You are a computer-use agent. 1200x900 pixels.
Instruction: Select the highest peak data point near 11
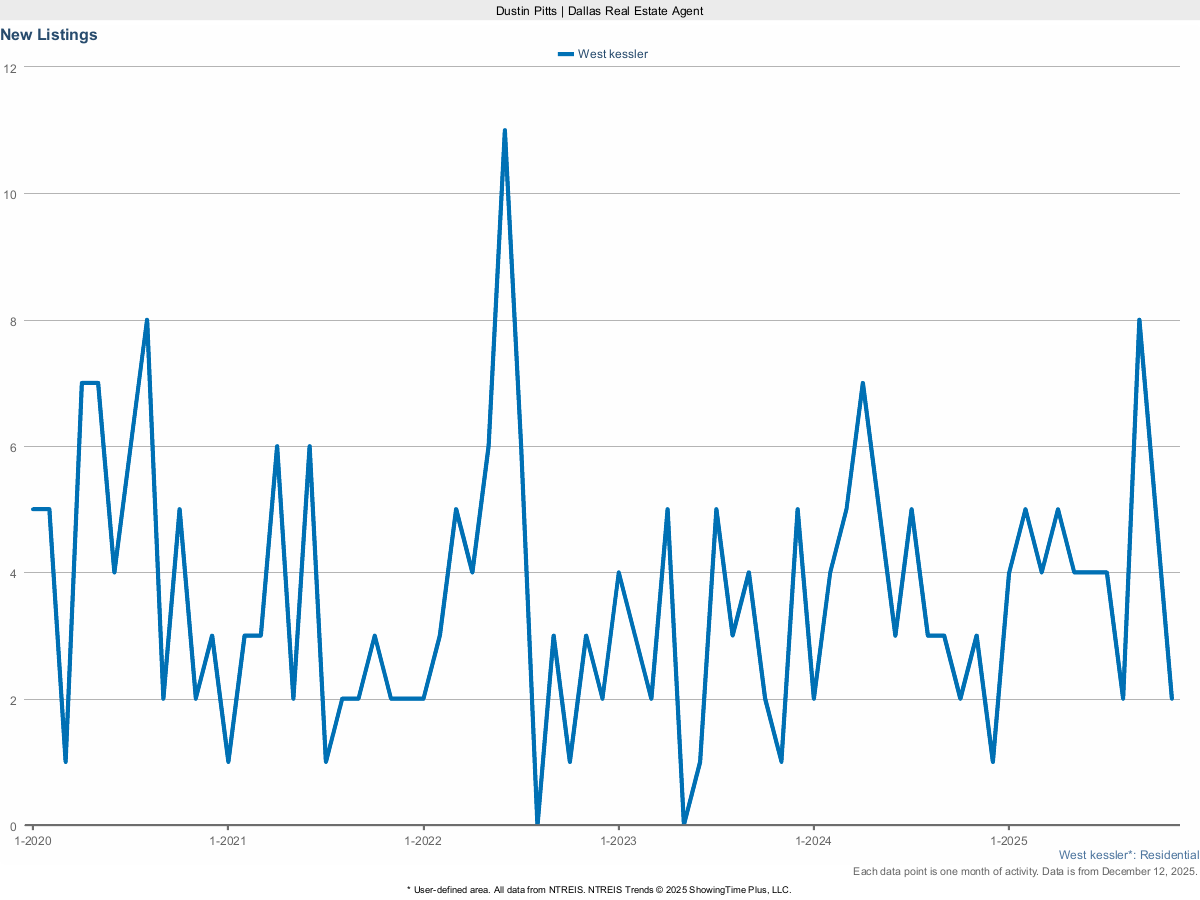coord(506,128)
